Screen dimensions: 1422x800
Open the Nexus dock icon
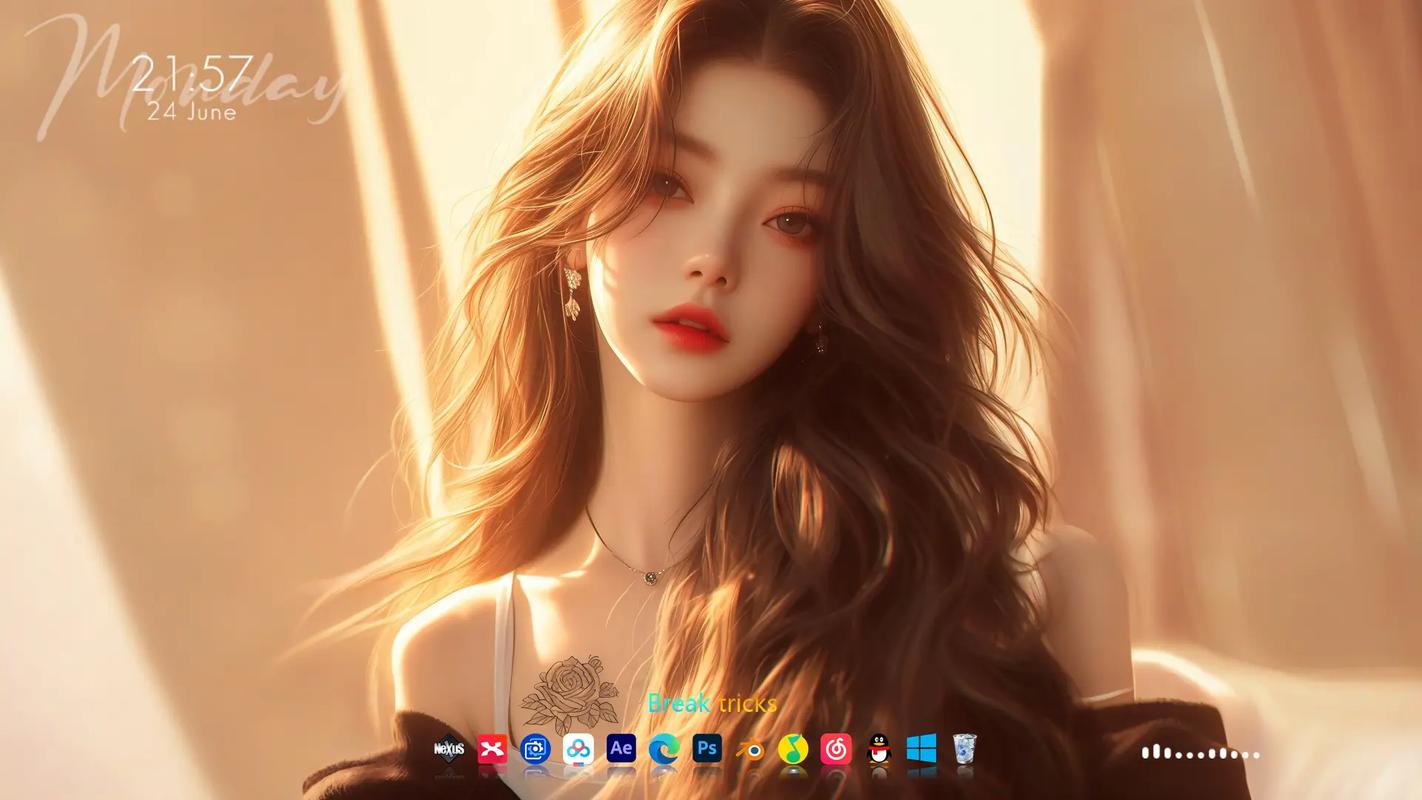(449, 748)
